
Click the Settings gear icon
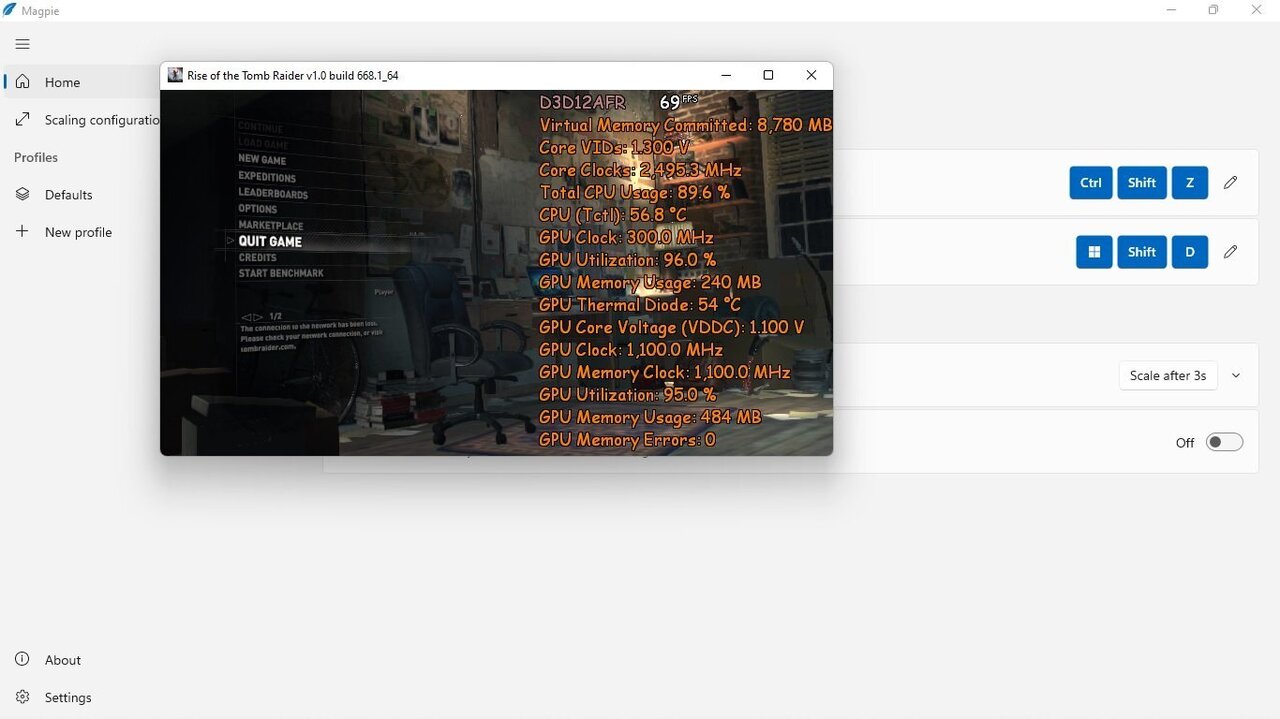pyautogui.click(x=22, y=697)
